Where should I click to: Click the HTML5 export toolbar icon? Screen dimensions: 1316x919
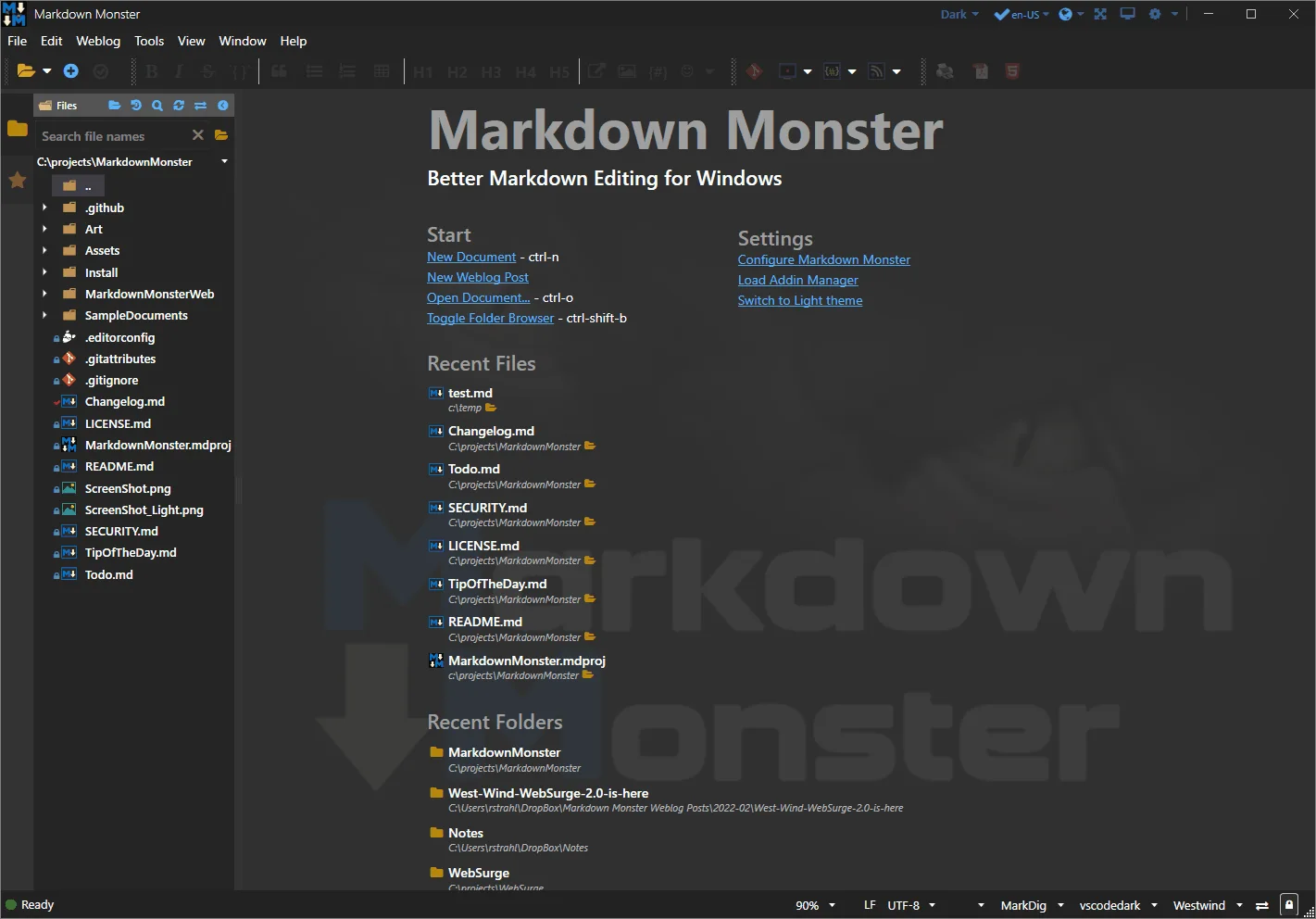pyautogui.click(x=1012, y=71)
